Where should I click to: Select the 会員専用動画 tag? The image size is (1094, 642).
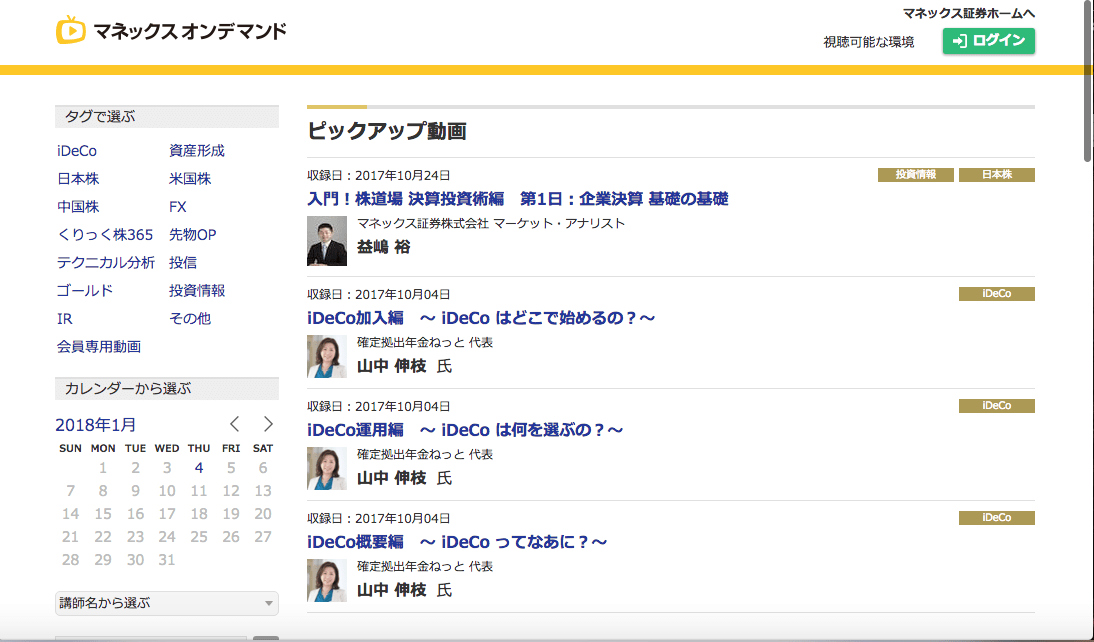click(x=99, y=347)
